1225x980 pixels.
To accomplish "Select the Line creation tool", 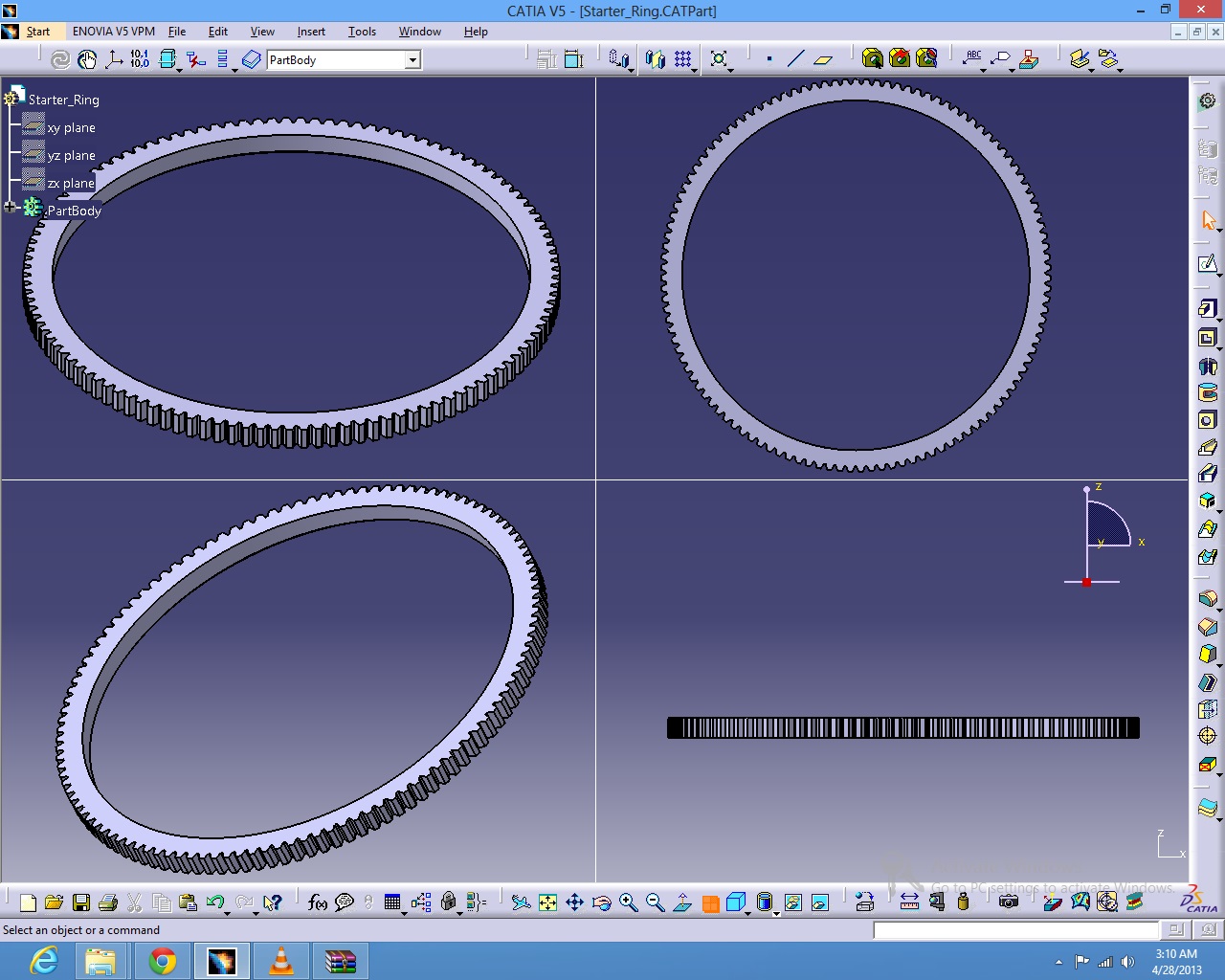I will [795, 59].
